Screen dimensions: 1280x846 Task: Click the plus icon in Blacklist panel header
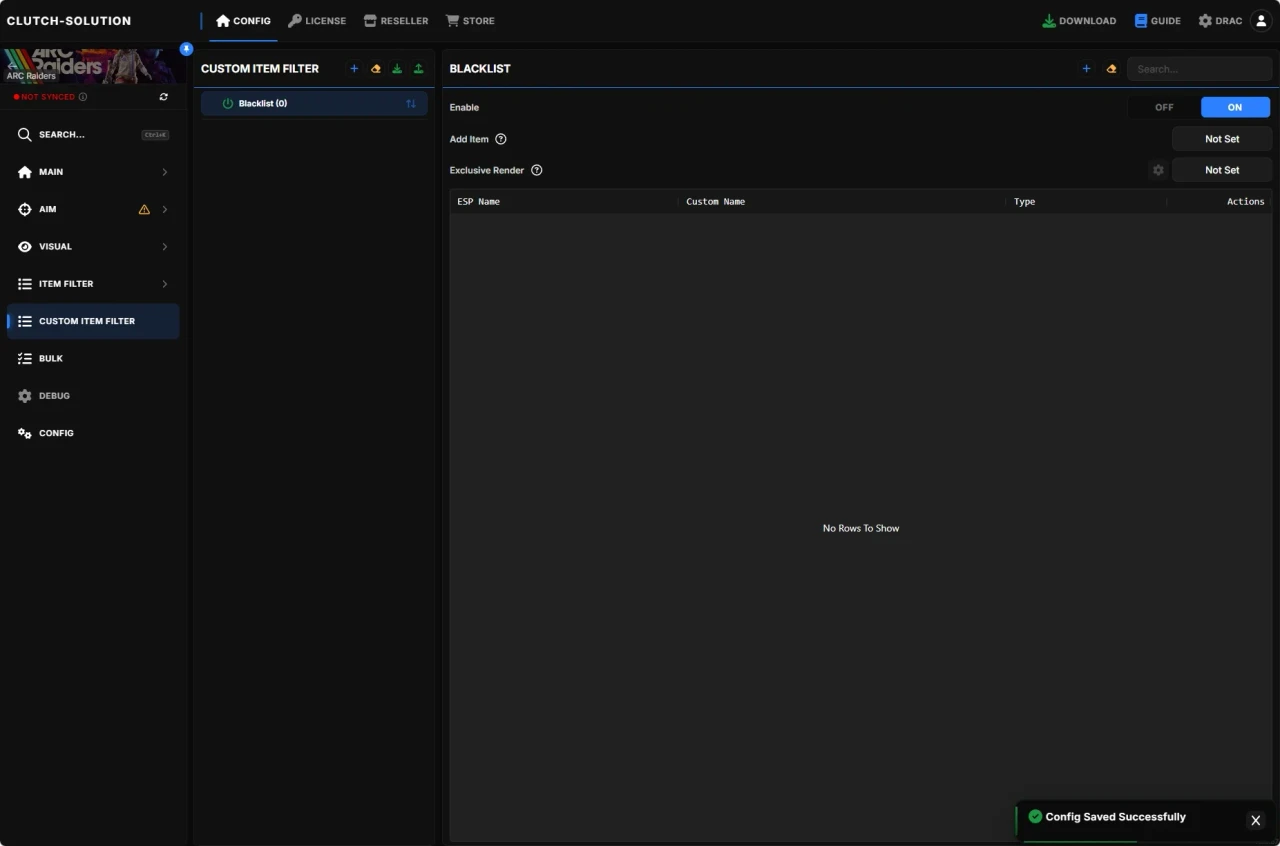[1087, 69]
